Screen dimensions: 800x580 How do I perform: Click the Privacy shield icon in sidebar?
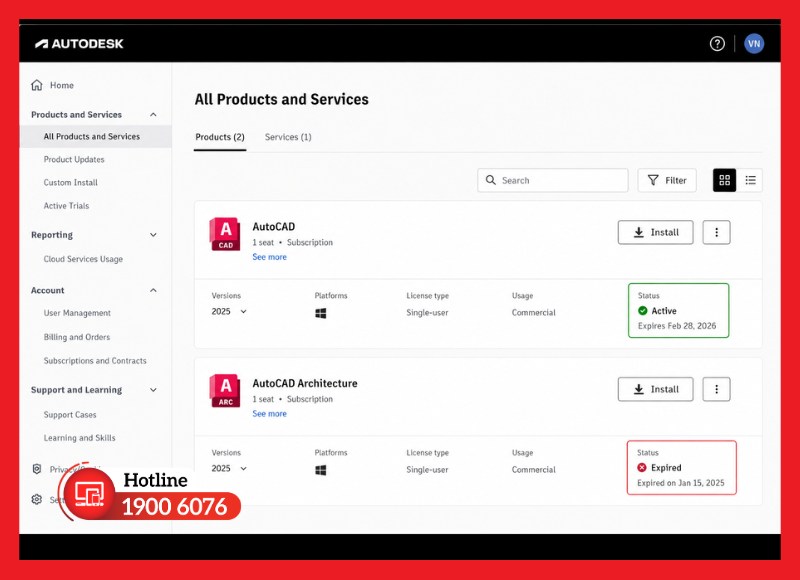tap(37, 469)
